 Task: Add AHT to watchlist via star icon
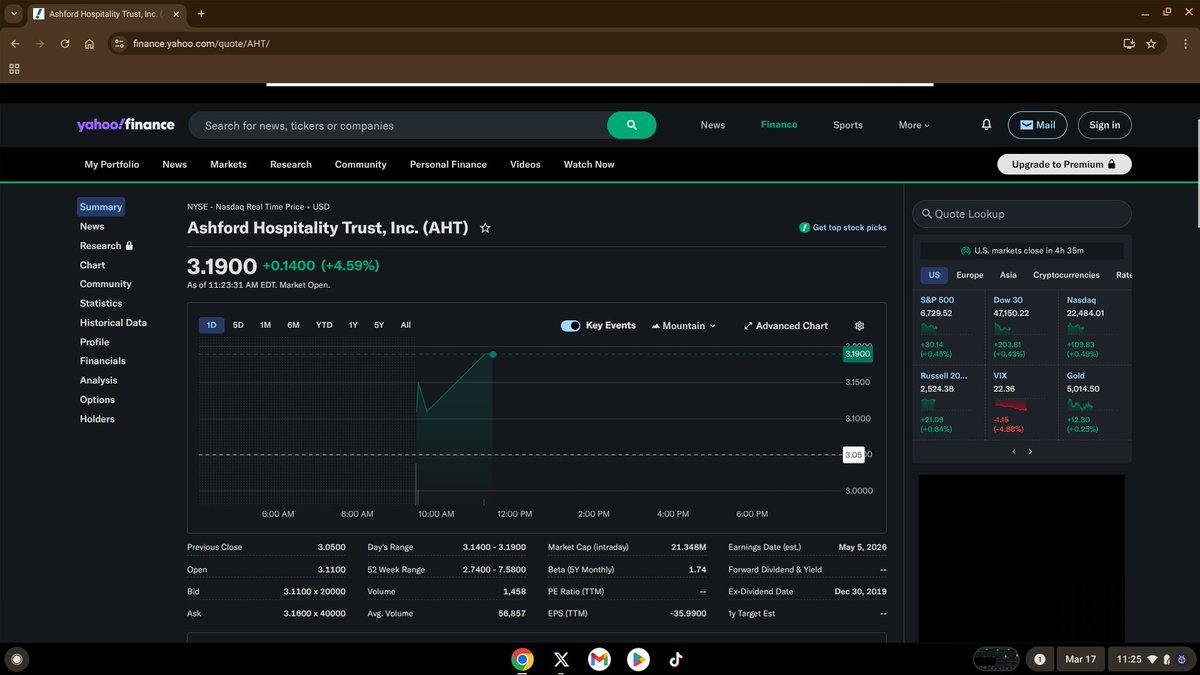485,228
